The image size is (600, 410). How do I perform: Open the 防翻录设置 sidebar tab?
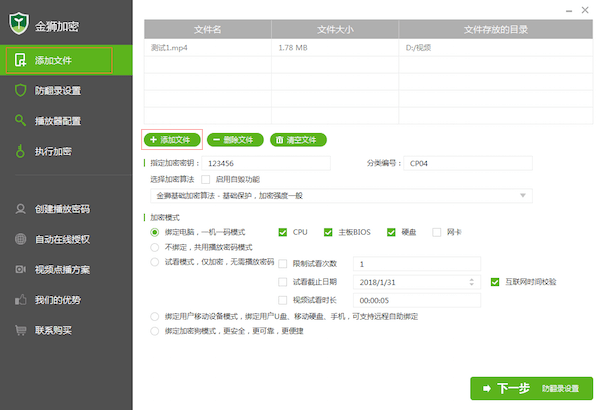66,91
